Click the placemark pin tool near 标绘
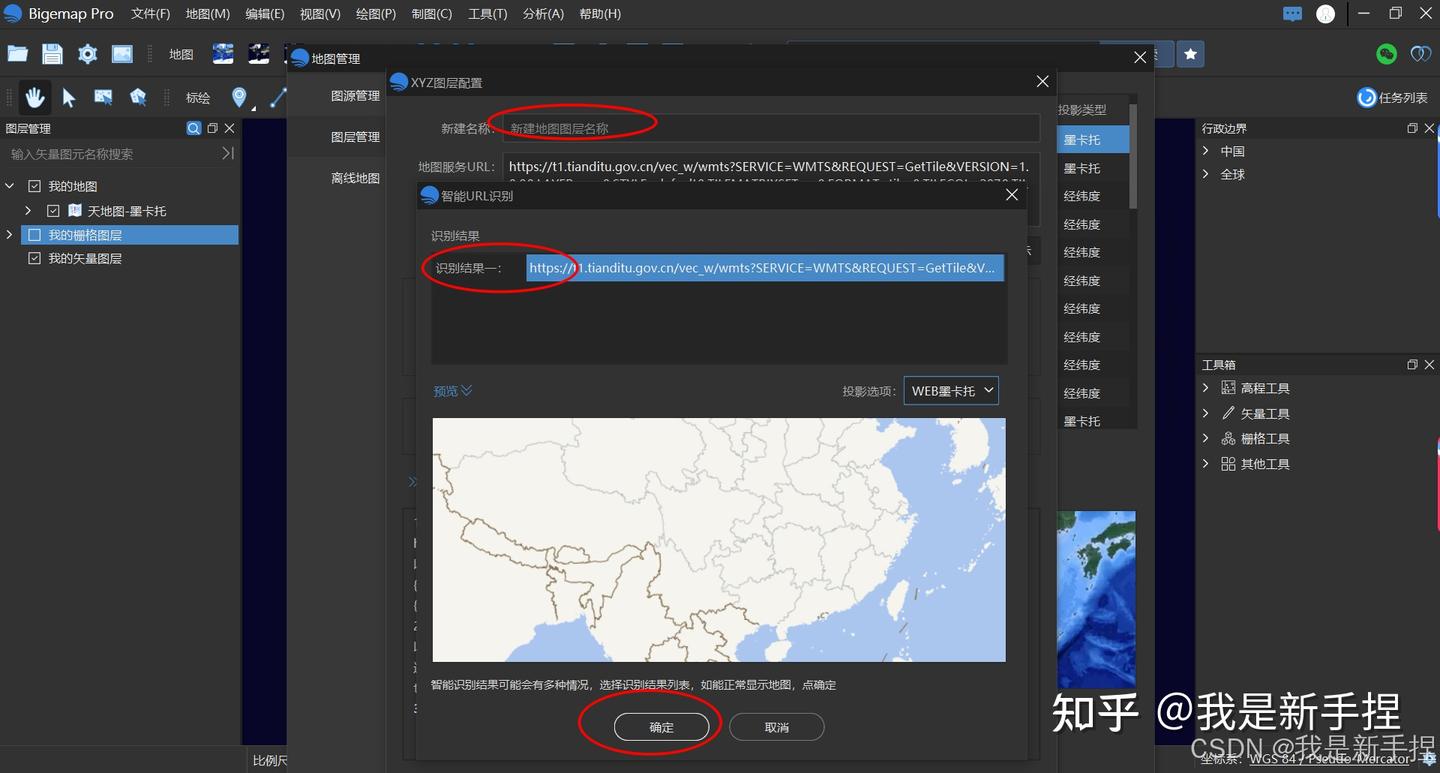The image size is (1440, 773). (x=239, y=97)
